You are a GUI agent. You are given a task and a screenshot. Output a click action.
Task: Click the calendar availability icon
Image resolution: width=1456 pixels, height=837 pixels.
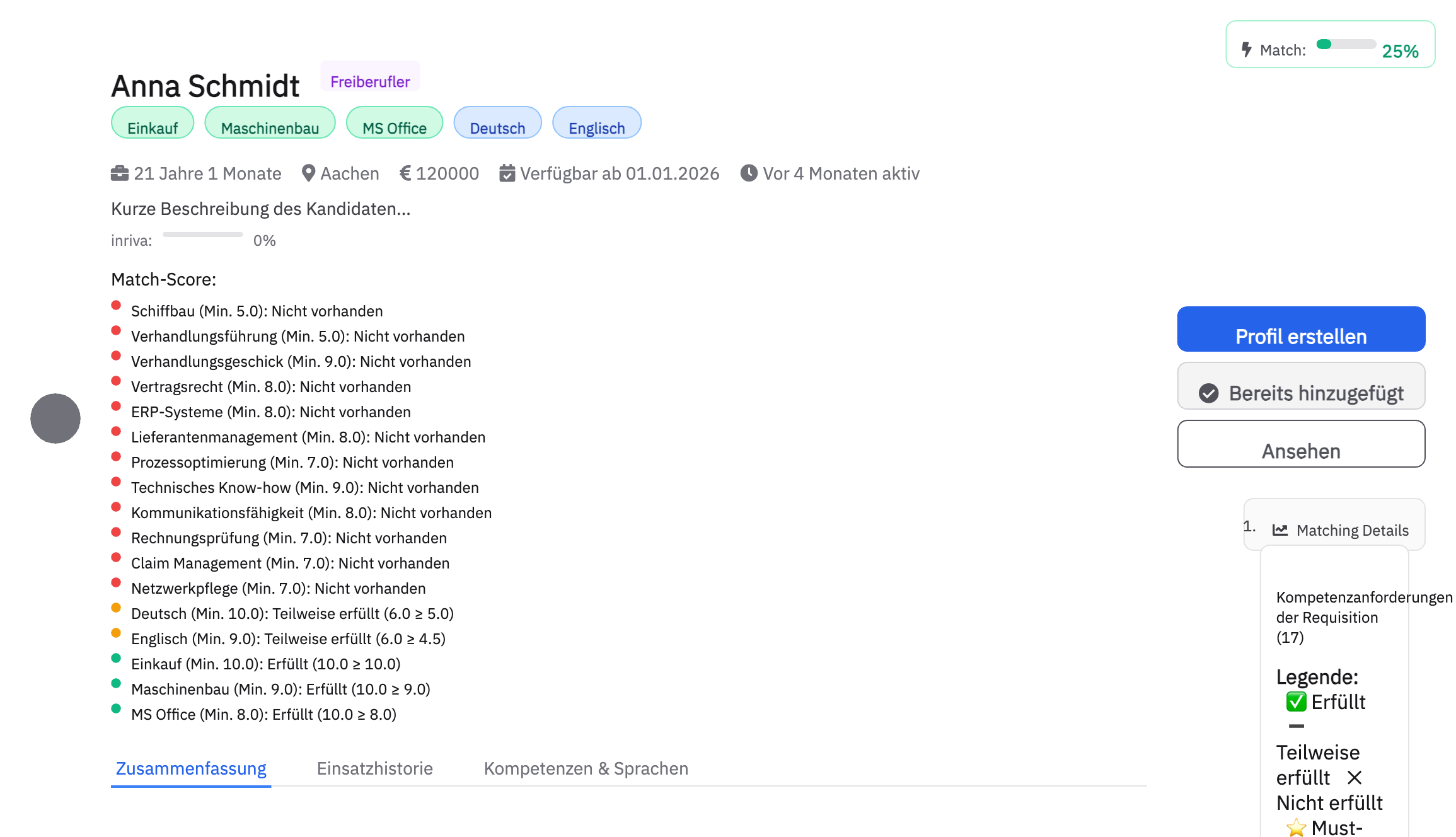click(507, 173)
